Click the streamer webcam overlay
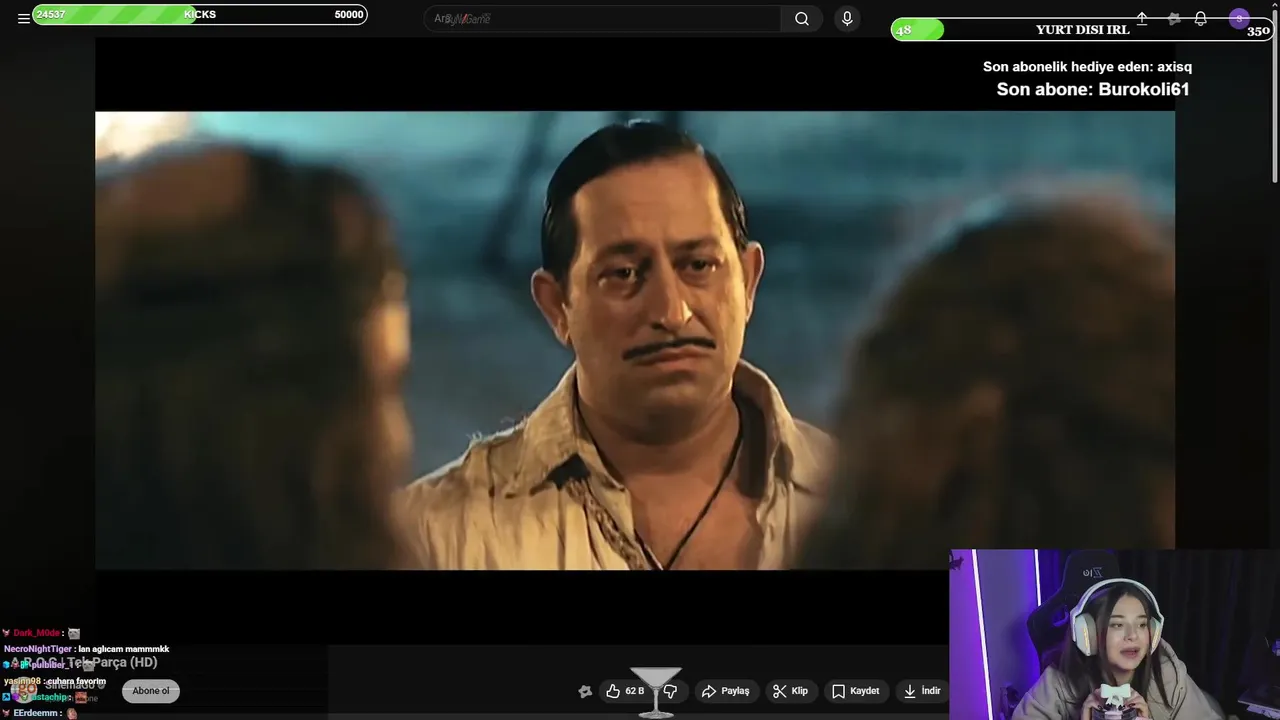Screen dimensions: 1280x720 coord(1114,634)
